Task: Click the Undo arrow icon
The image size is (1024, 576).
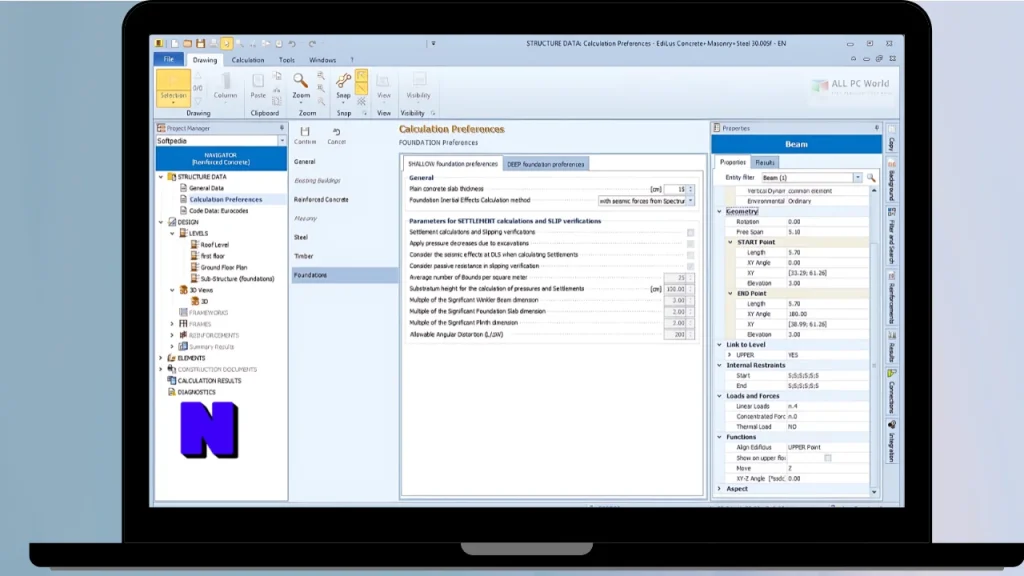Action: point(292,44)
